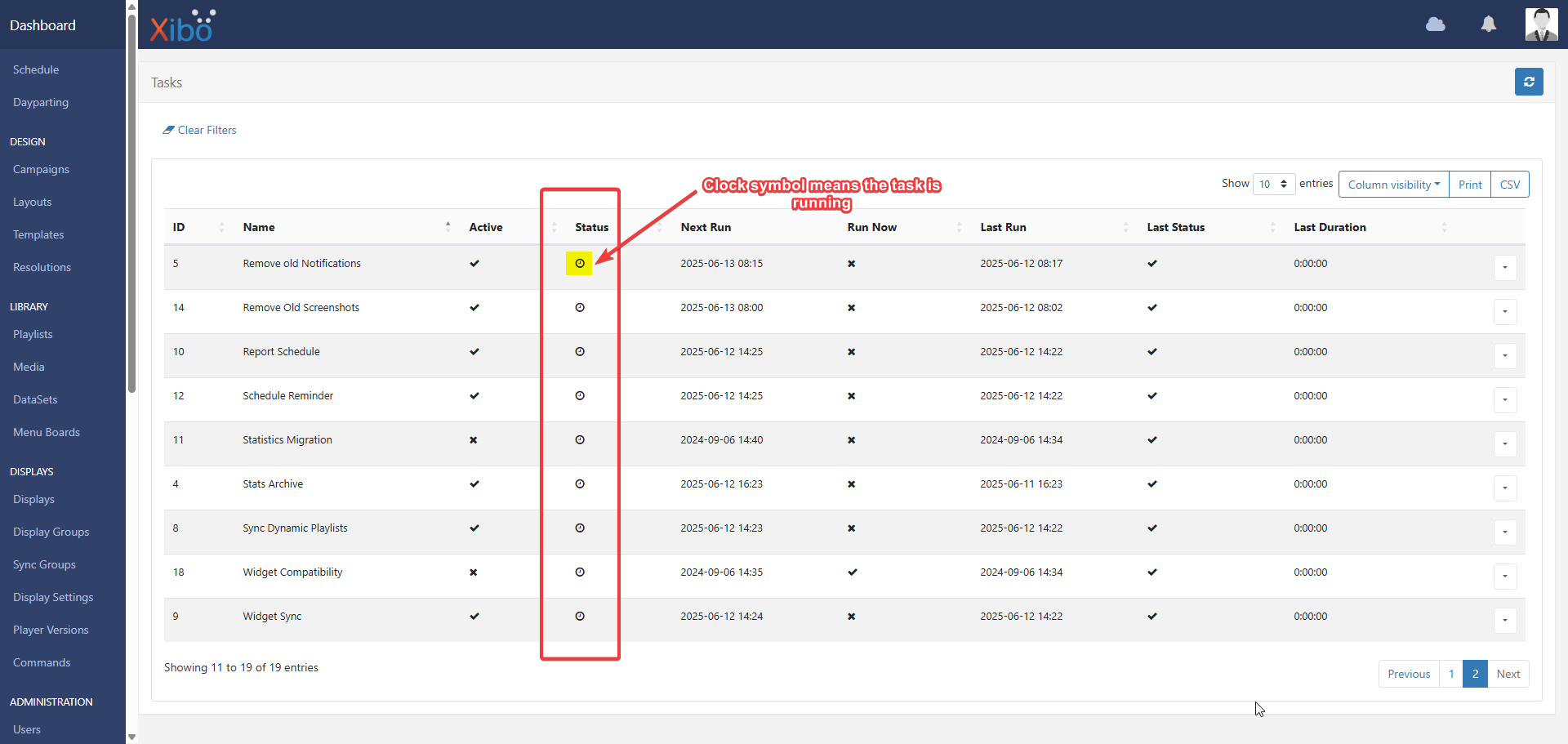1568x744 pixels.
Task: Open row menu for Statistics Migration
Action: [1505, 443]
